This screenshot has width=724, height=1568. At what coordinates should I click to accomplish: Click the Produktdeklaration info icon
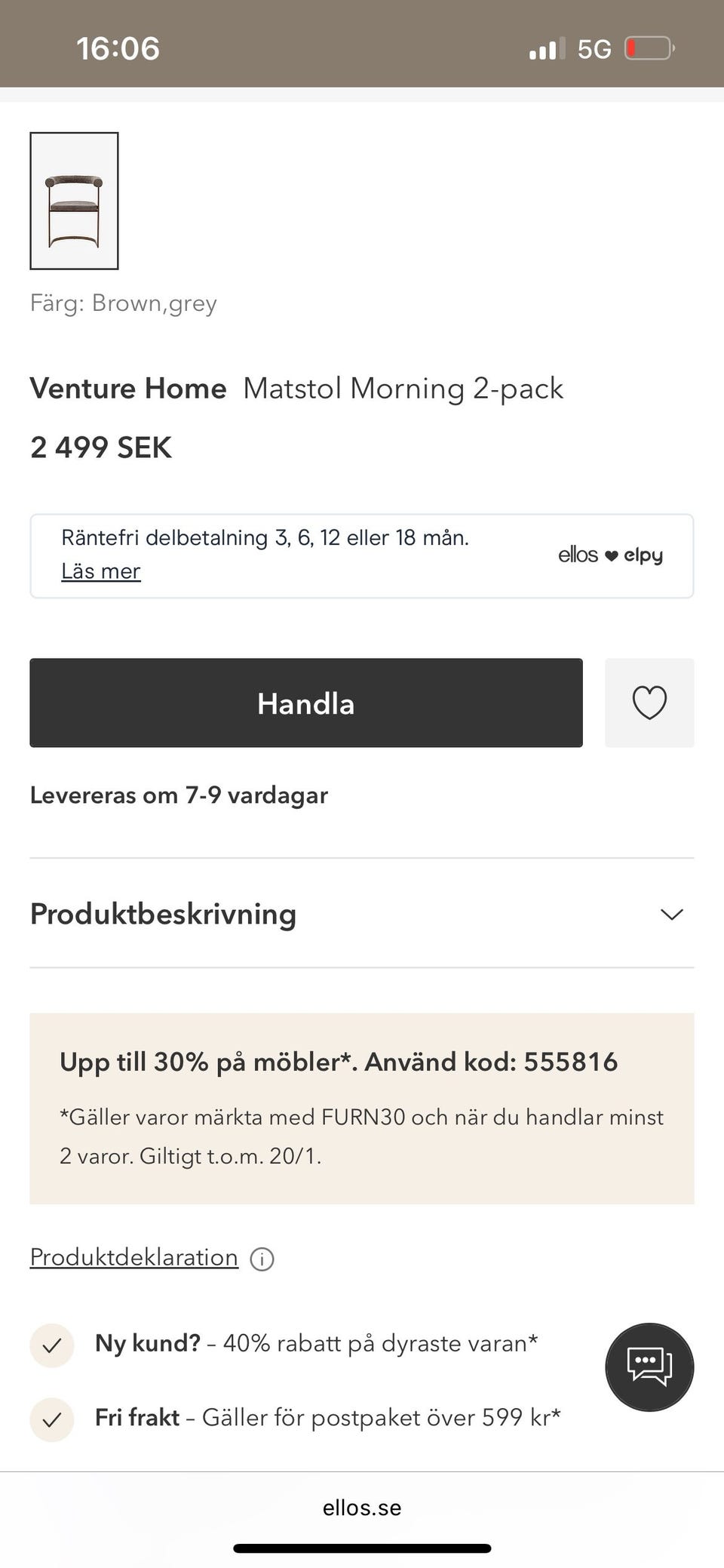(262, 1259)
